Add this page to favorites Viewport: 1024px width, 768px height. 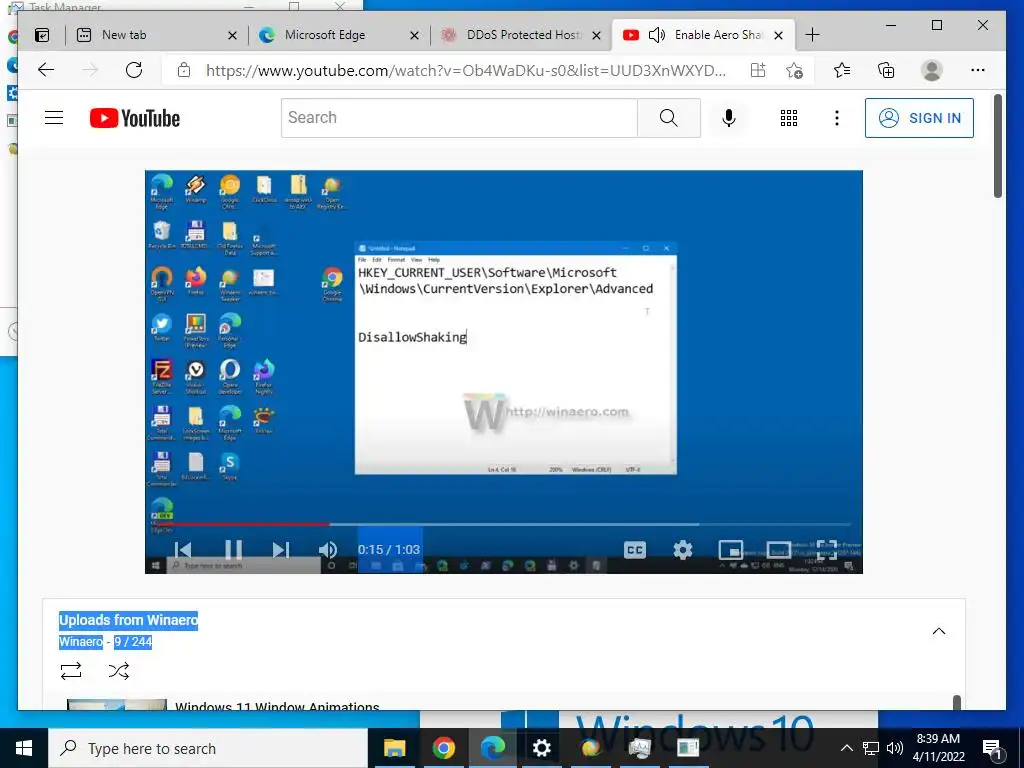(794, 70)
